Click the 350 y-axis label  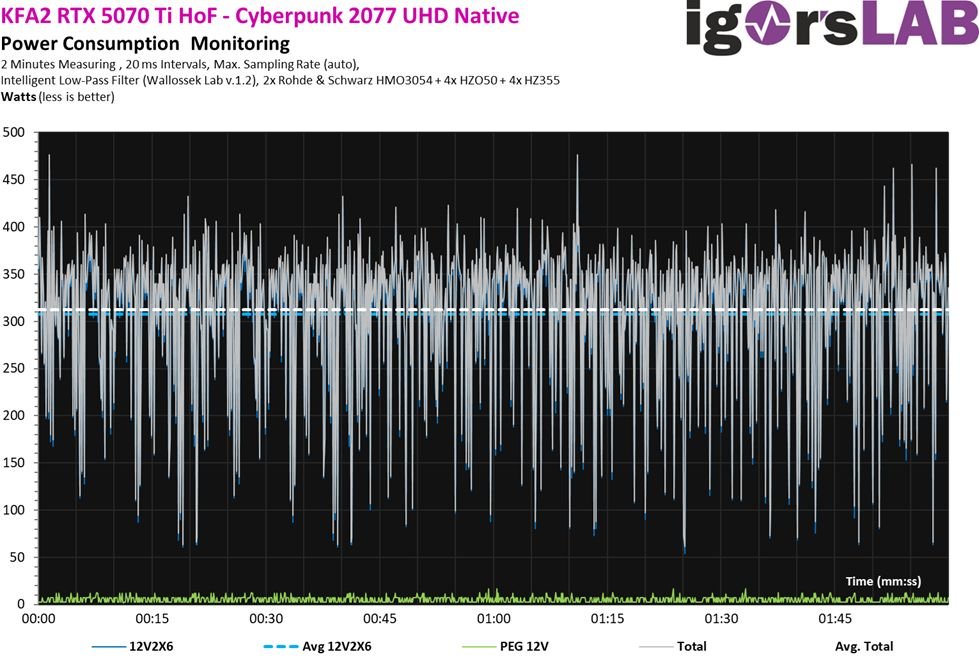(14, 274)
